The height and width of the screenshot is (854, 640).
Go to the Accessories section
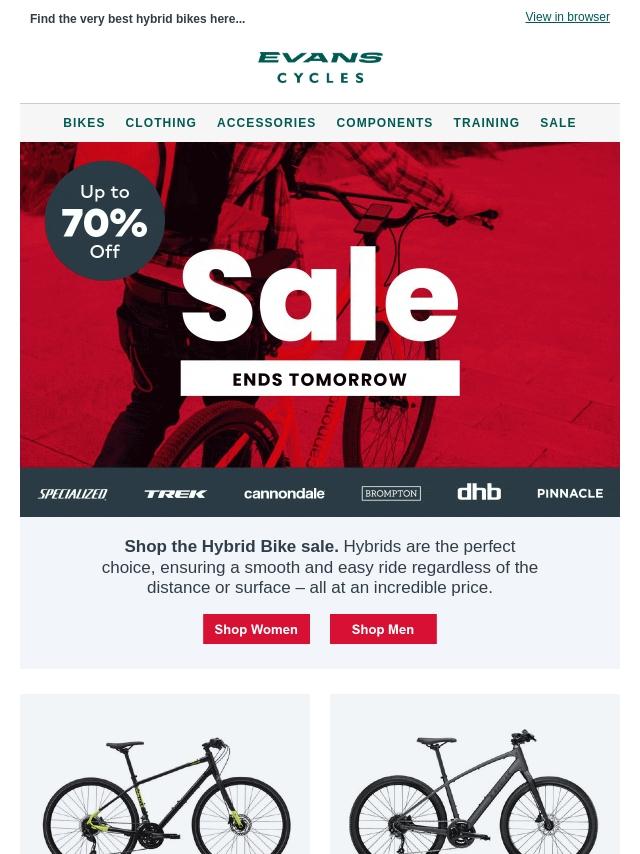pyautogui.click(x=266, y=123)
